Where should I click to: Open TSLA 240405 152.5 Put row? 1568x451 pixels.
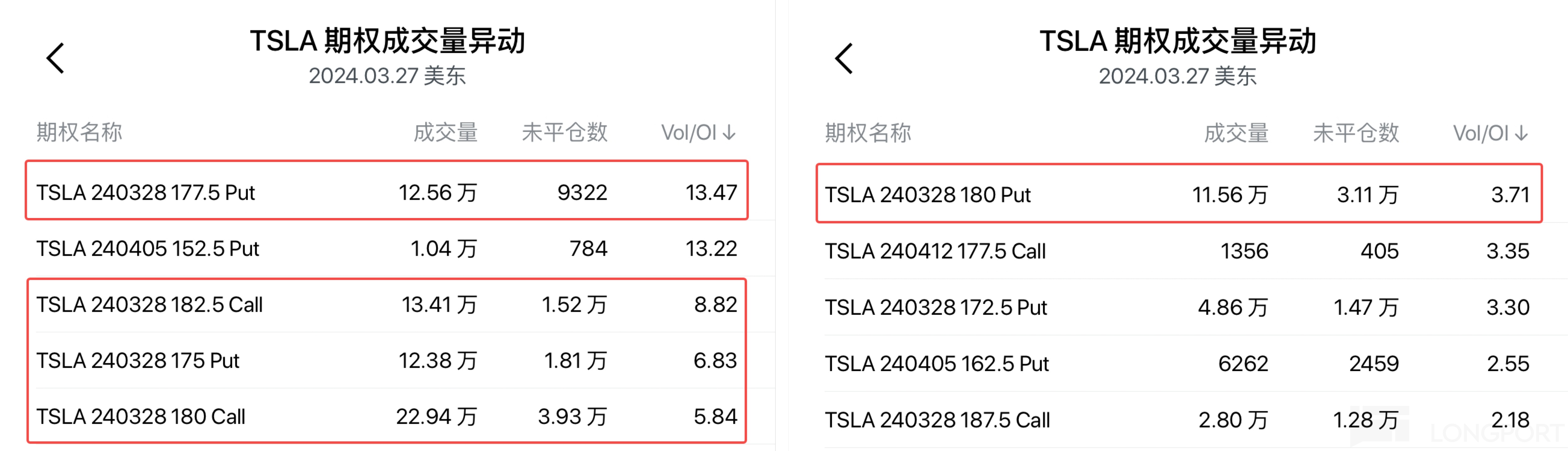point(148,249)
